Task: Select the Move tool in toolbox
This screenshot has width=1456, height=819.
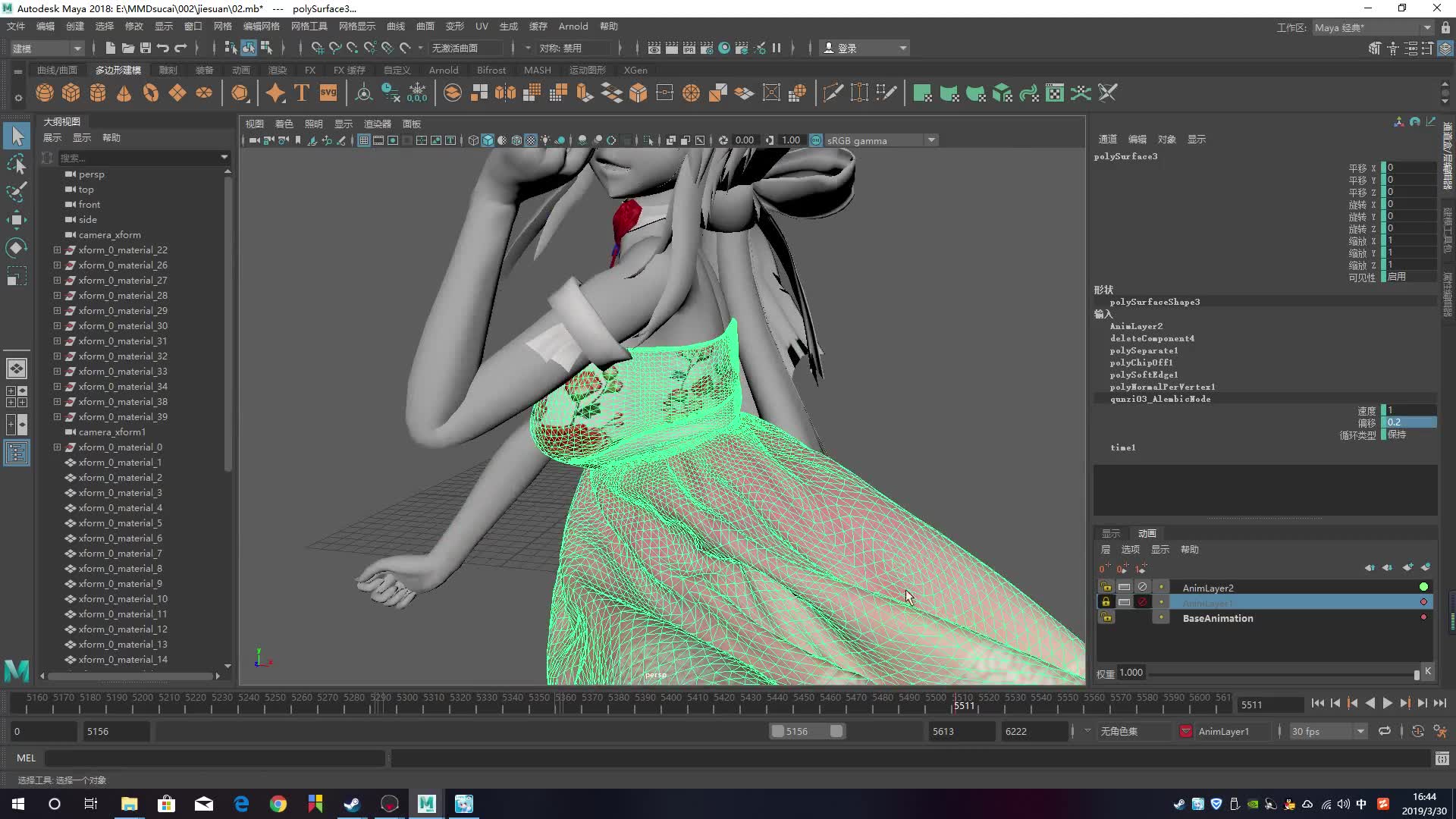Action: click(16, 220)
